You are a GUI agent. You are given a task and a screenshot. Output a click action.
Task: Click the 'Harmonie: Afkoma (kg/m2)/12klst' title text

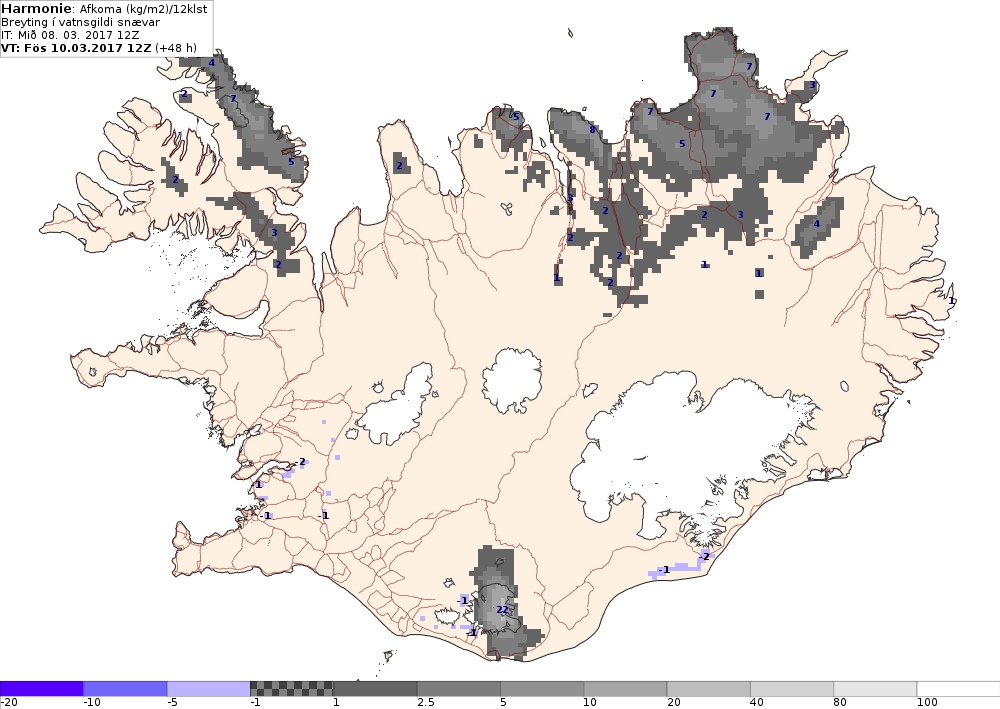click(103, 9)
